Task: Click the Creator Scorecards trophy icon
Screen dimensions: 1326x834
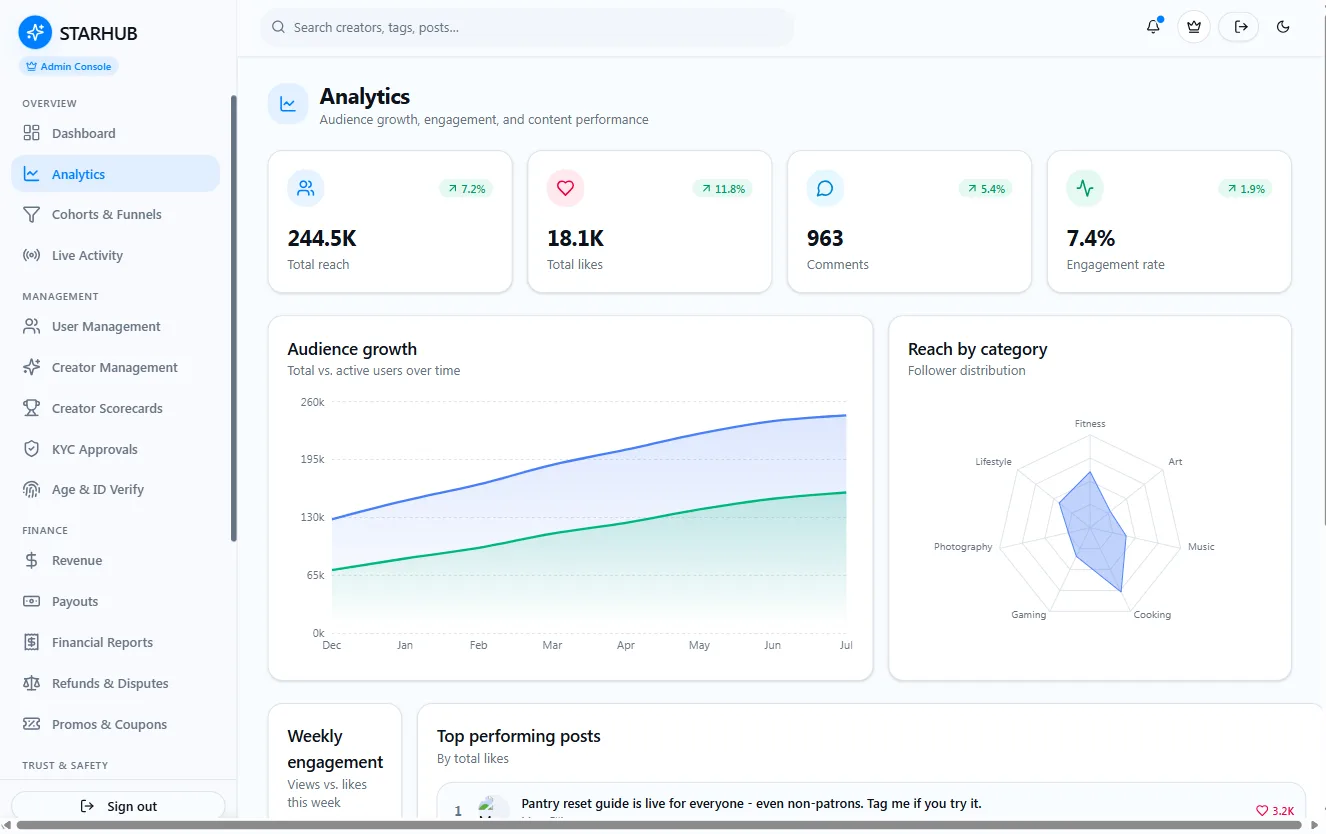Action: [32, 408]
